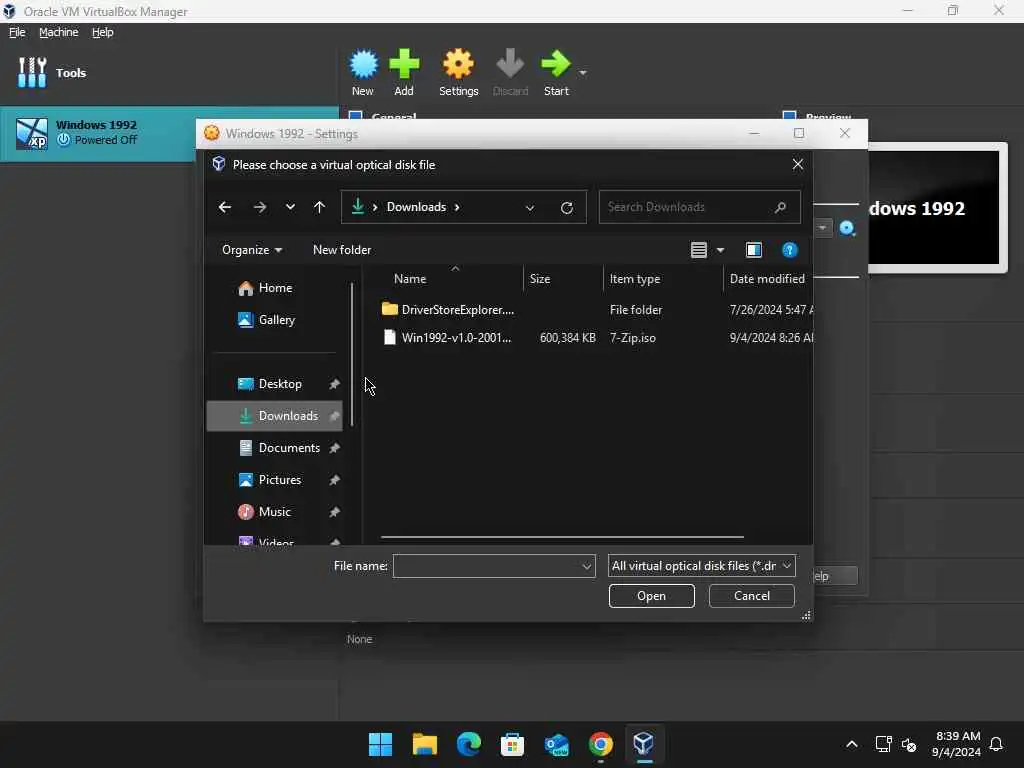The width and height of the screenshot is (1024, 768).
Task: Open File Explorer from taskbar
Action: pos(424,744)
